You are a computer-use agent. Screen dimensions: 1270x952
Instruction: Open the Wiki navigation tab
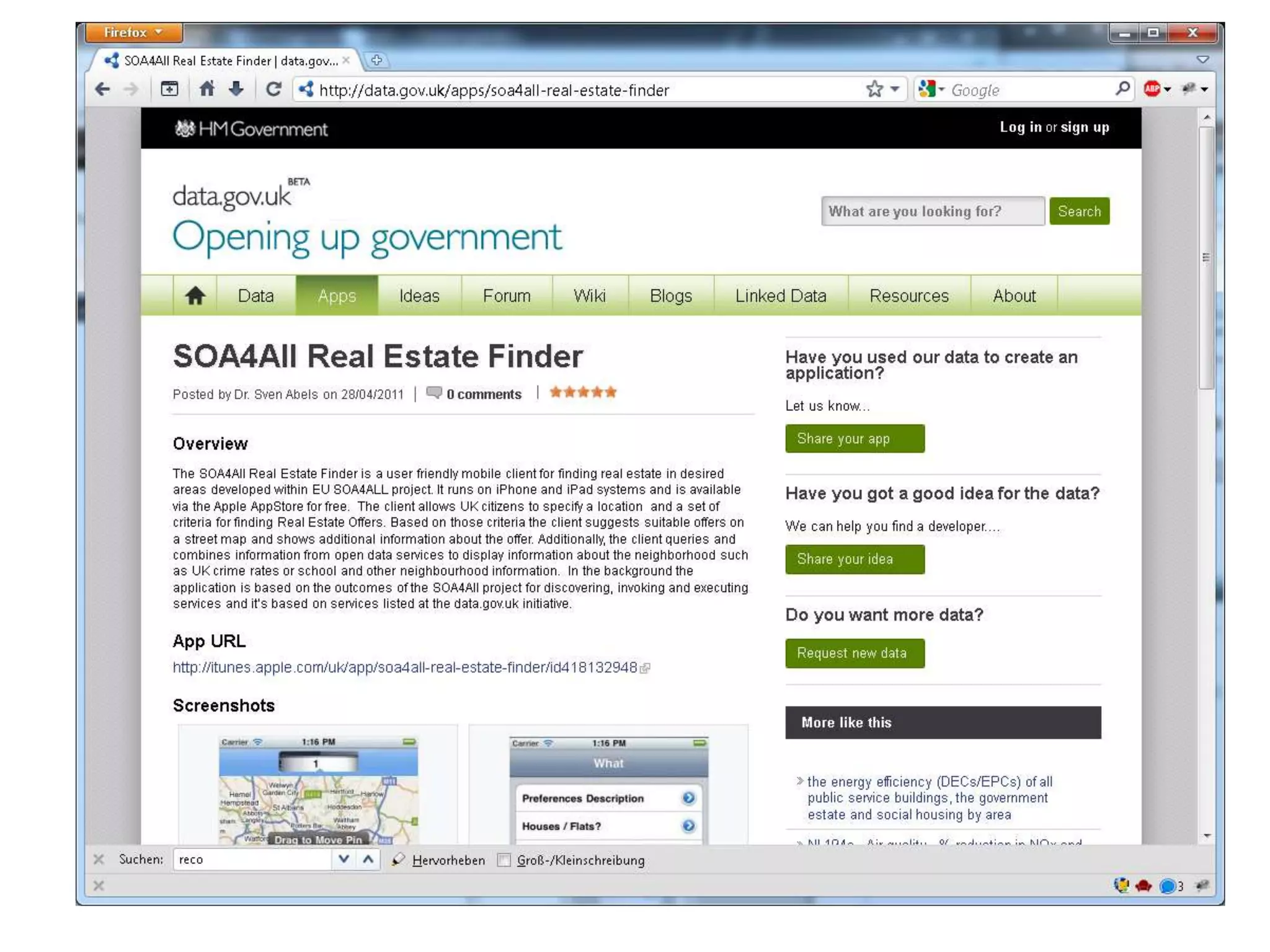point(590,296)
